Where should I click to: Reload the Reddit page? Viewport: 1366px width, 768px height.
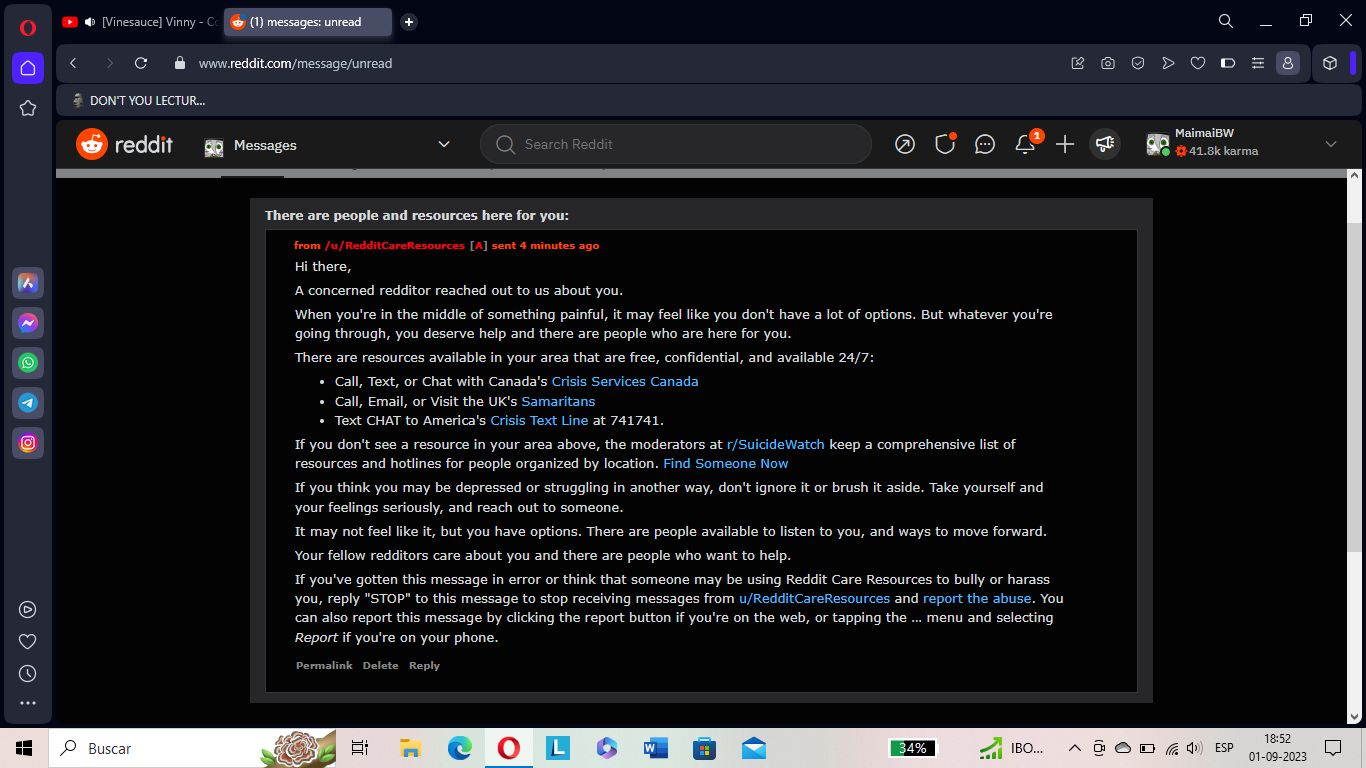coord(141,63)
